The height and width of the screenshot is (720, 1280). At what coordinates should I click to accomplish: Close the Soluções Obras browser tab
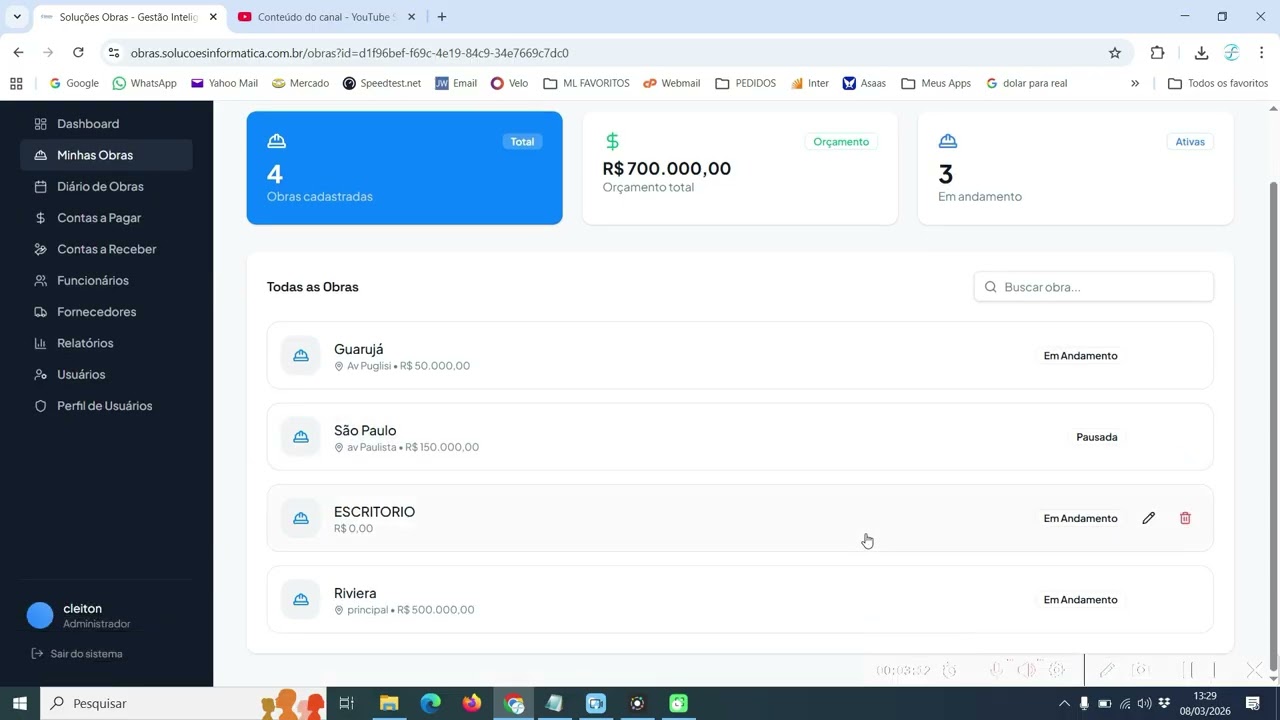213,17
